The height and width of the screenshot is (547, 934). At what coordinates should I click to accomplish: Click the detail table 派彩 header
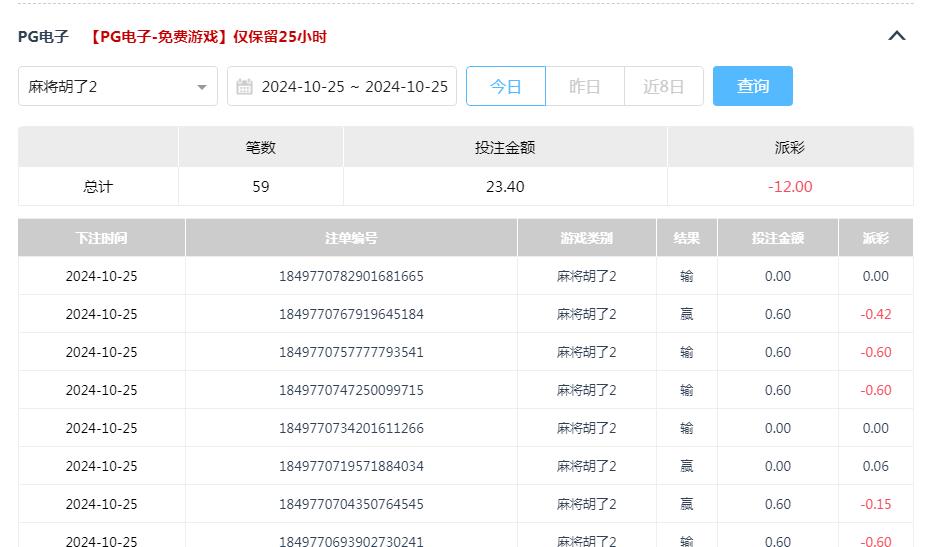tap(876, 238)
